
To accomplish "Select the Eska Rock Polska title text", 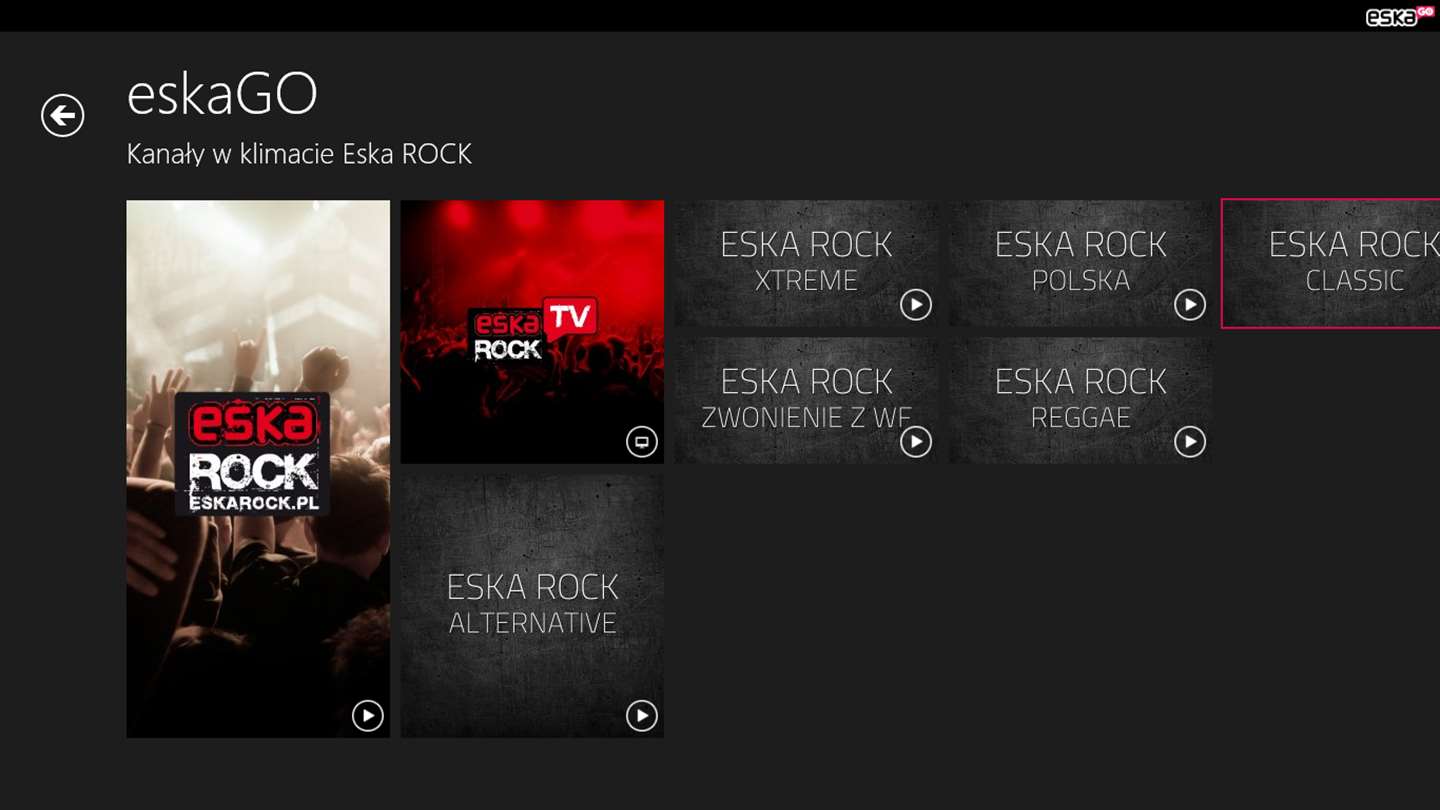I will click(1080, 262).
